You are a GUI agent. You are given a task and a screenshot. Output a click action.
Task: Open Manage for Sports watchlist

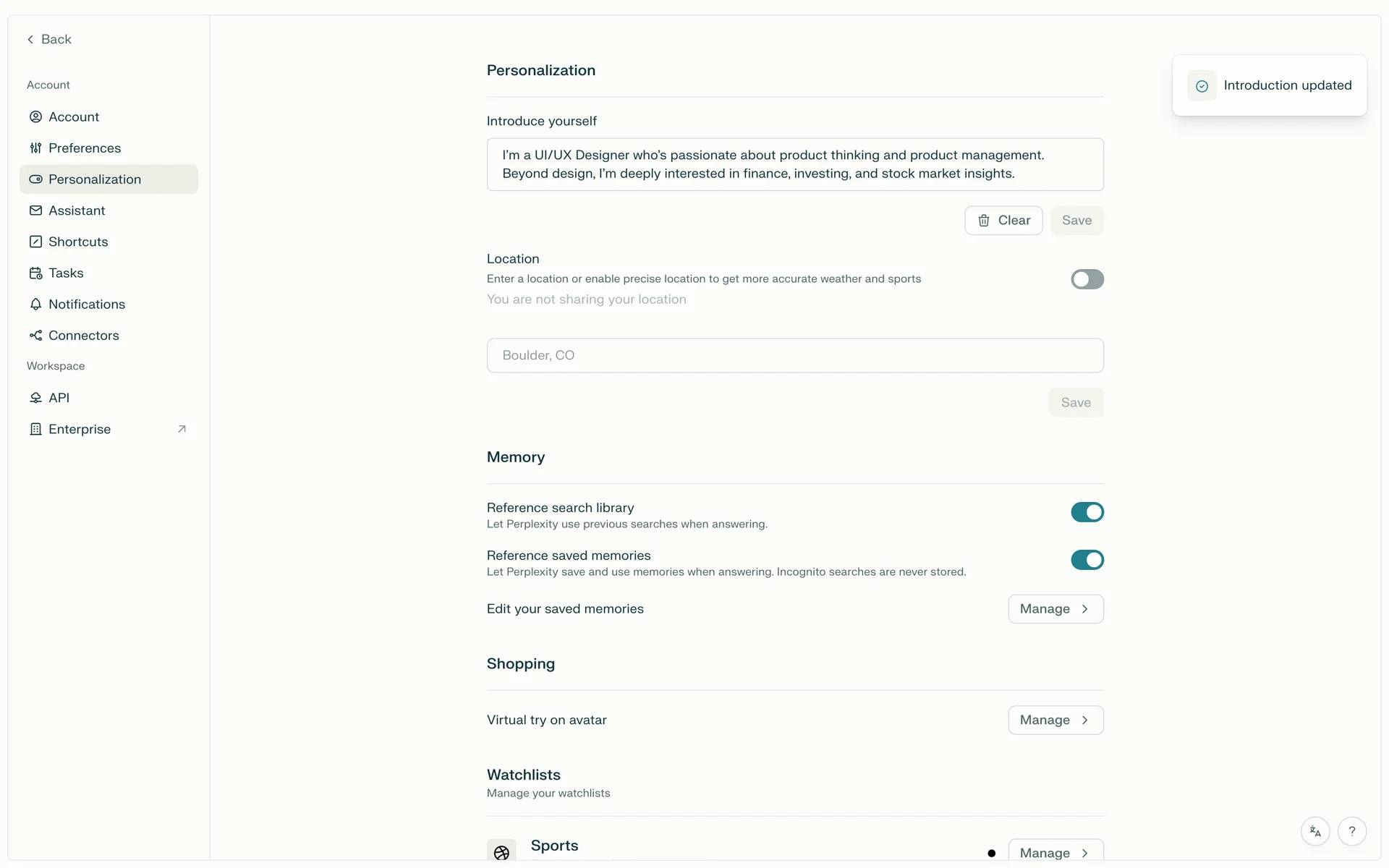point(1055,852)
